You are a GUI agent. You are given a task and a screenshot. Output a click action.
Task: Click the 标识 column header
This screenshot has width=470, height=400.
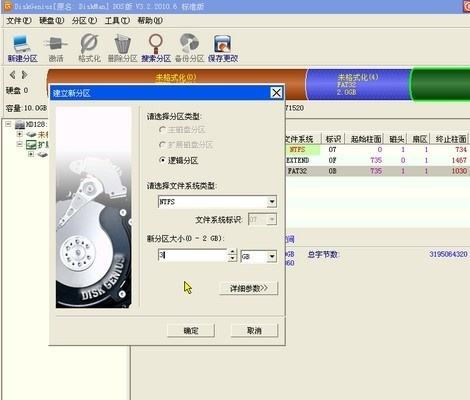(333, 139)
